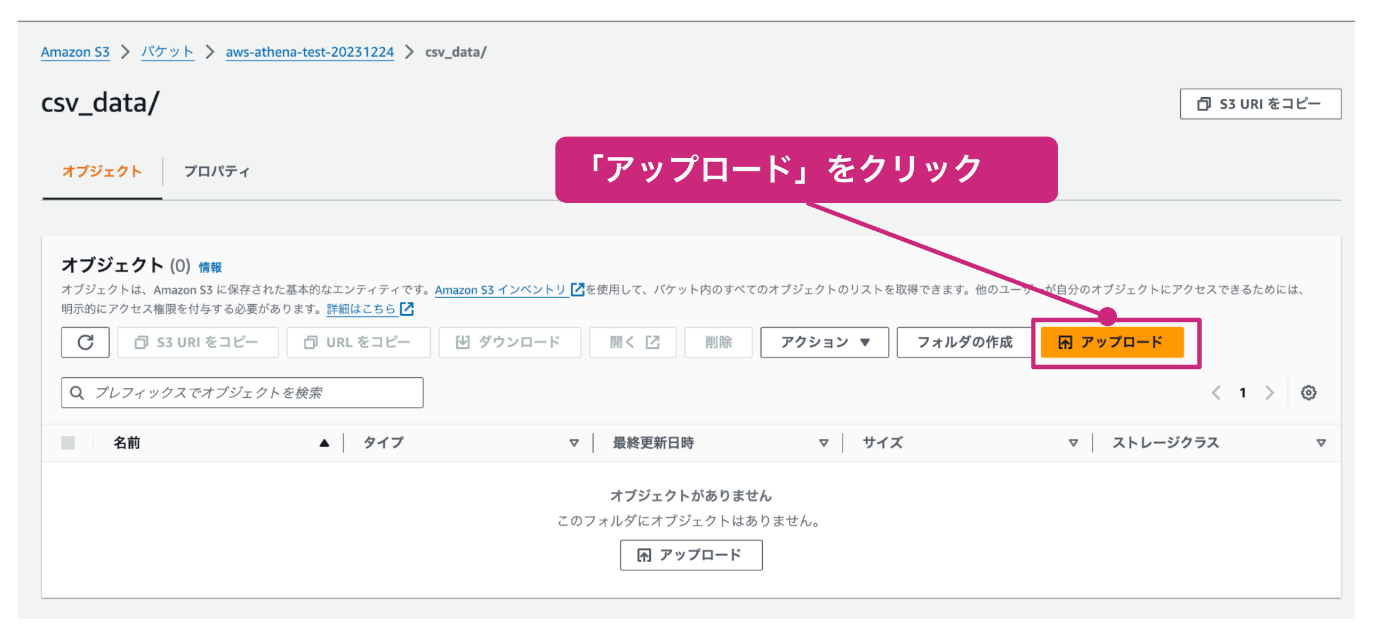Click the ダウンロード button
This screenshot has height=641, width=1400.
point(510,342)
